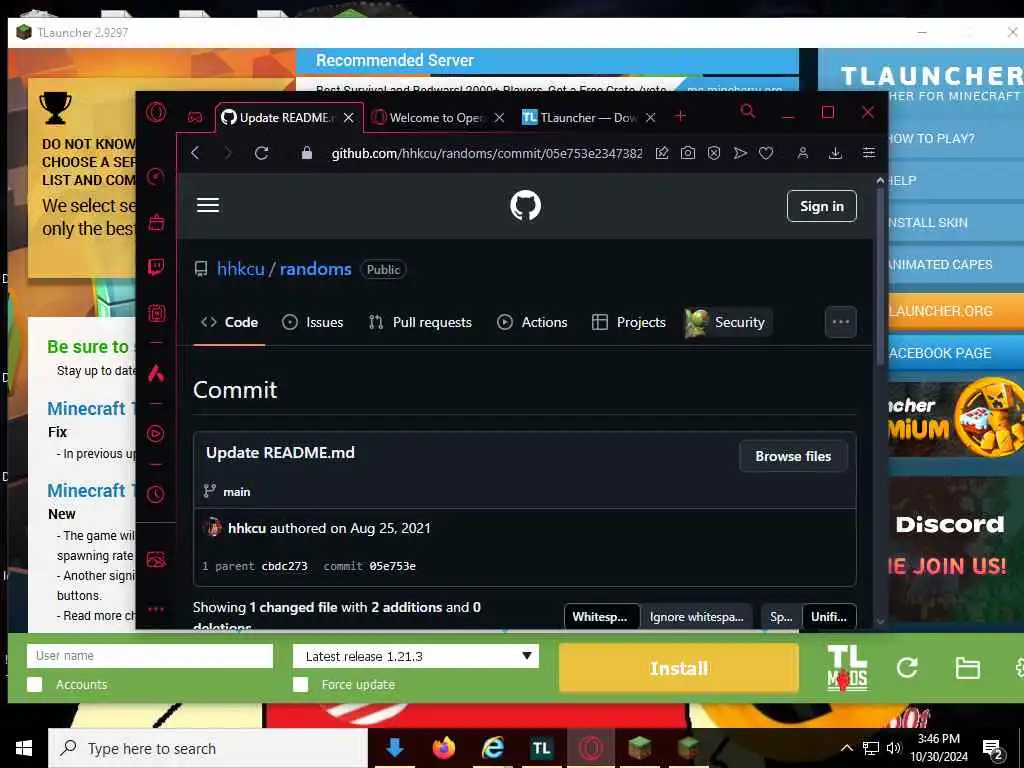Take snapshot with camera icon

[688, 153]
